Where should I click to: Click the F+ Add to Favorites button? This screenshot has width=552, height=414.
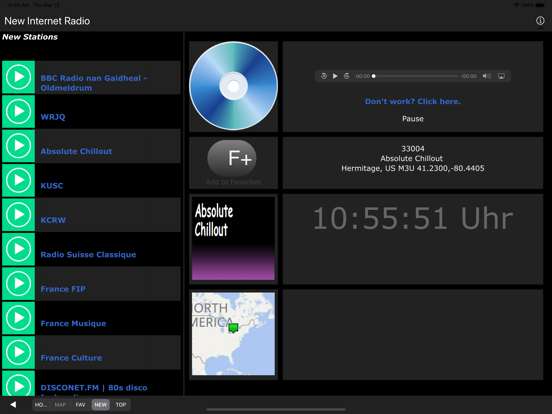pyautogui.click(x=232, y=158)
